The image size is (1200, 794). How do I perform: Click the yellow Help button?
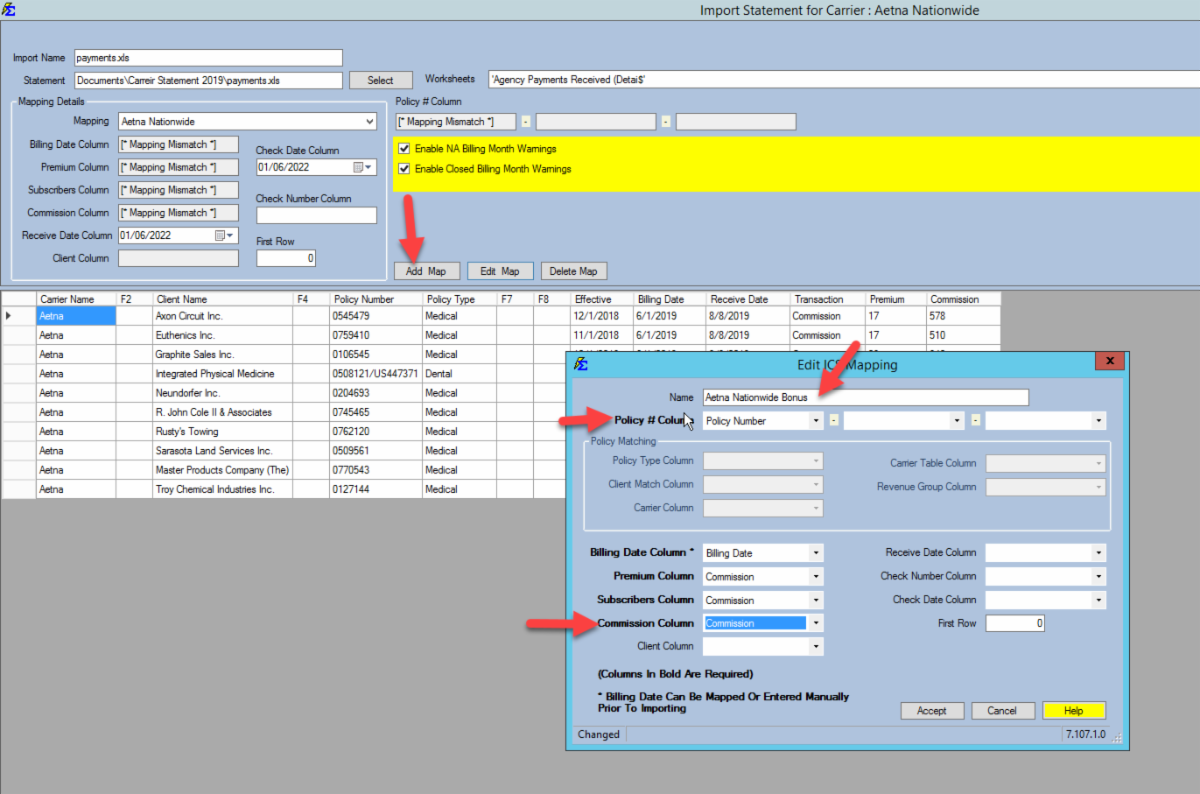click(x=1073, y=711)
